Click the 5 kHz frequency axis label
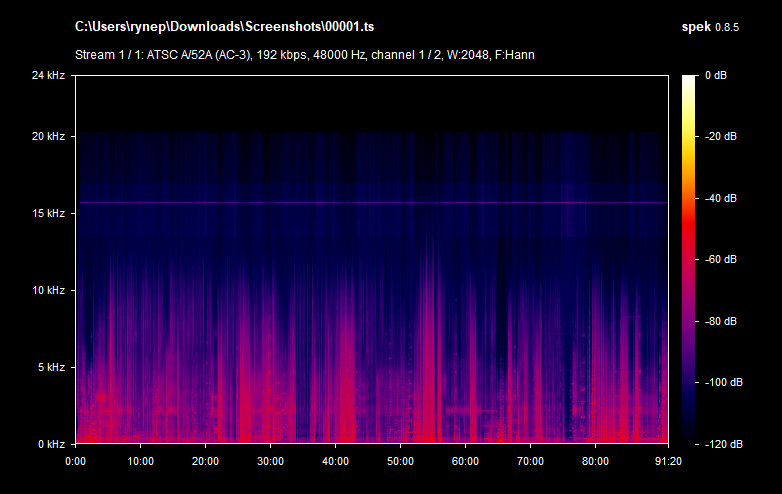 coord(50,367)
